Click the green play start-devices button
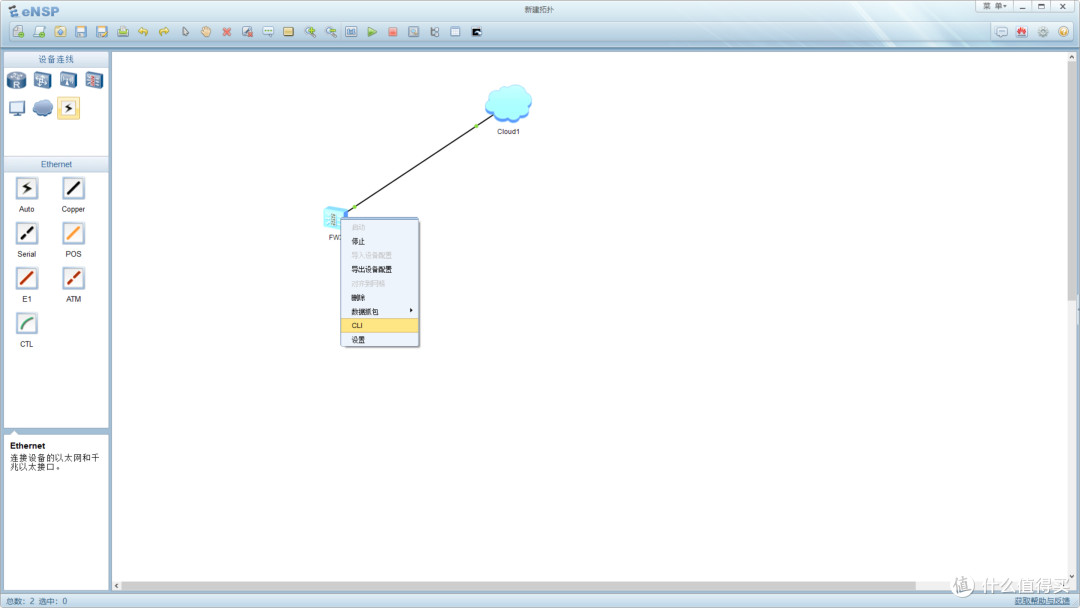The height and width of the screenshot is (608, 1080). (x=372, y=32)
